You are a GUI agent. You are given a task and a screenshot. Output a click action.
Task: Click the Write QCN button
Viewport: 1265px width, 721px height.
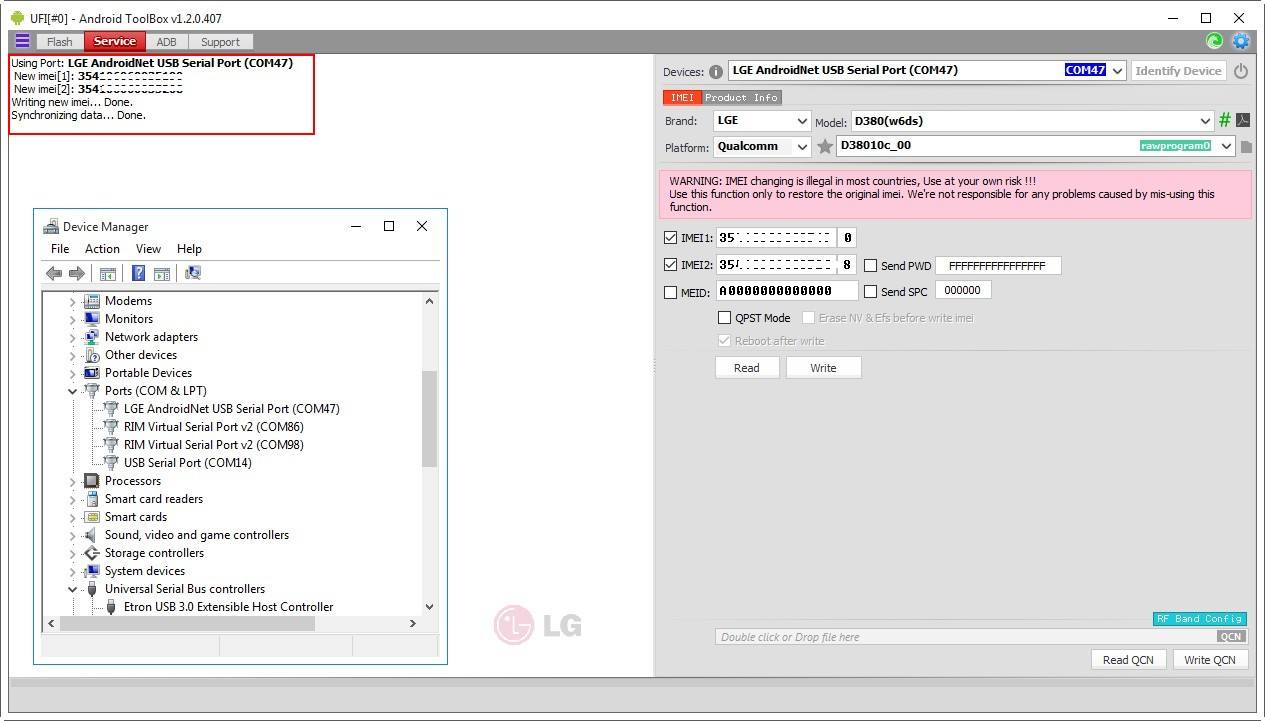pyautogui.click(x=1210, y=660)
